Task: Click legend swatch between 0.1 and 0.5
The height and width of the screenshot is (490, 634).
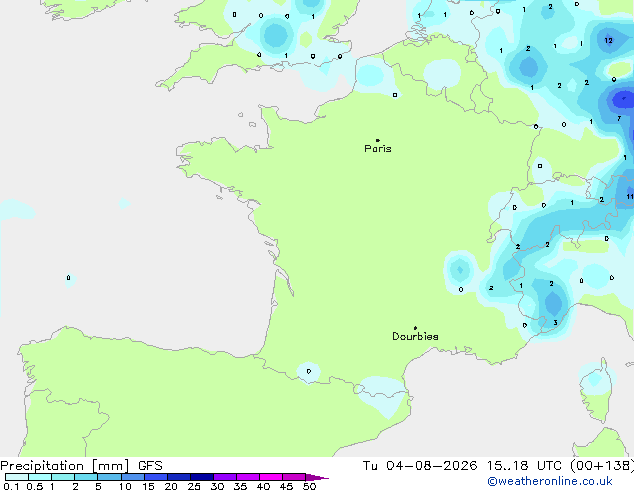Action: pos(17,477)
